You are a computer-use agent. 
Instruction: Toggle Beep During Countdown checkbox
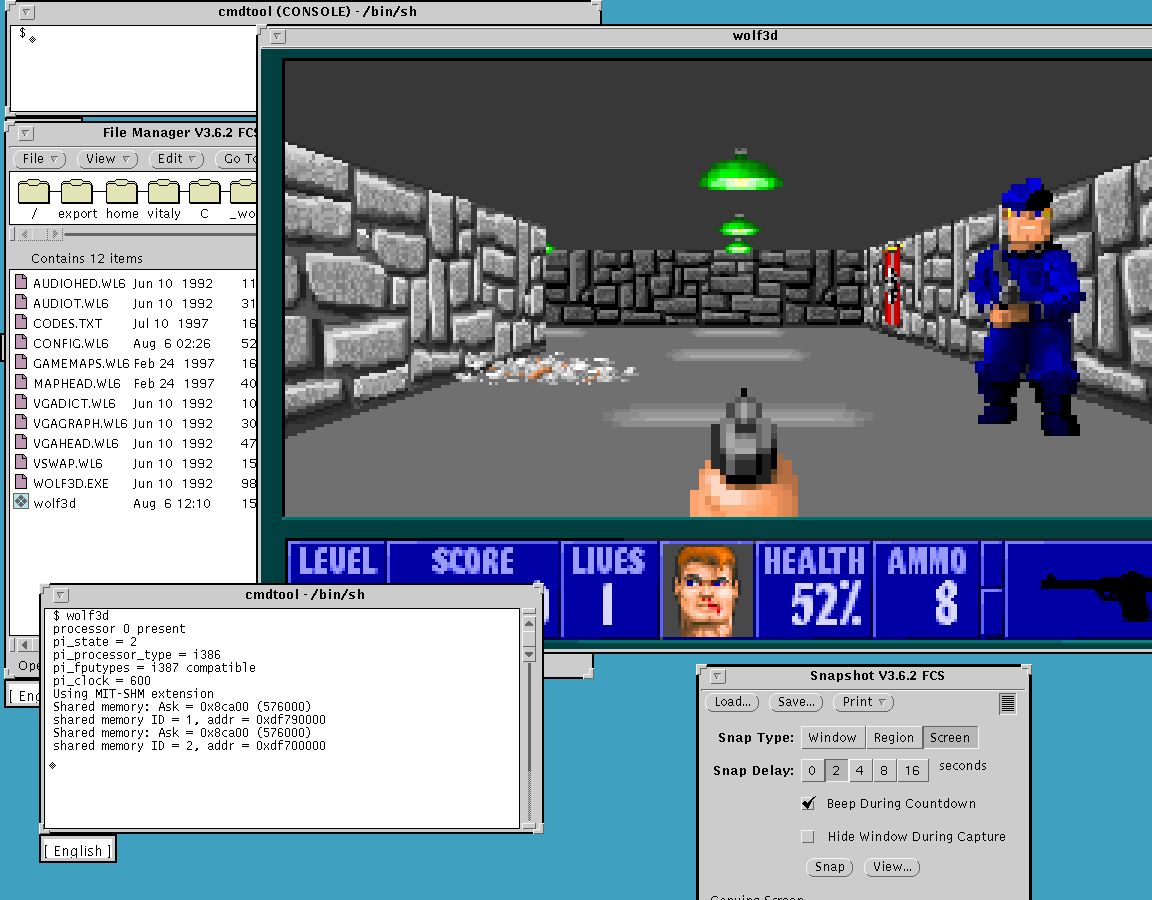(x=809, y=803)
